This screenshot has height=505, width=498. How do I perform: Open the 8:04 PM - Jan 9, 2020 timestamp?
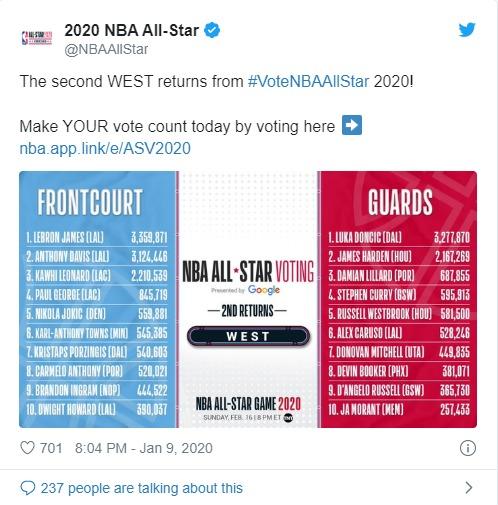point(144,448)
